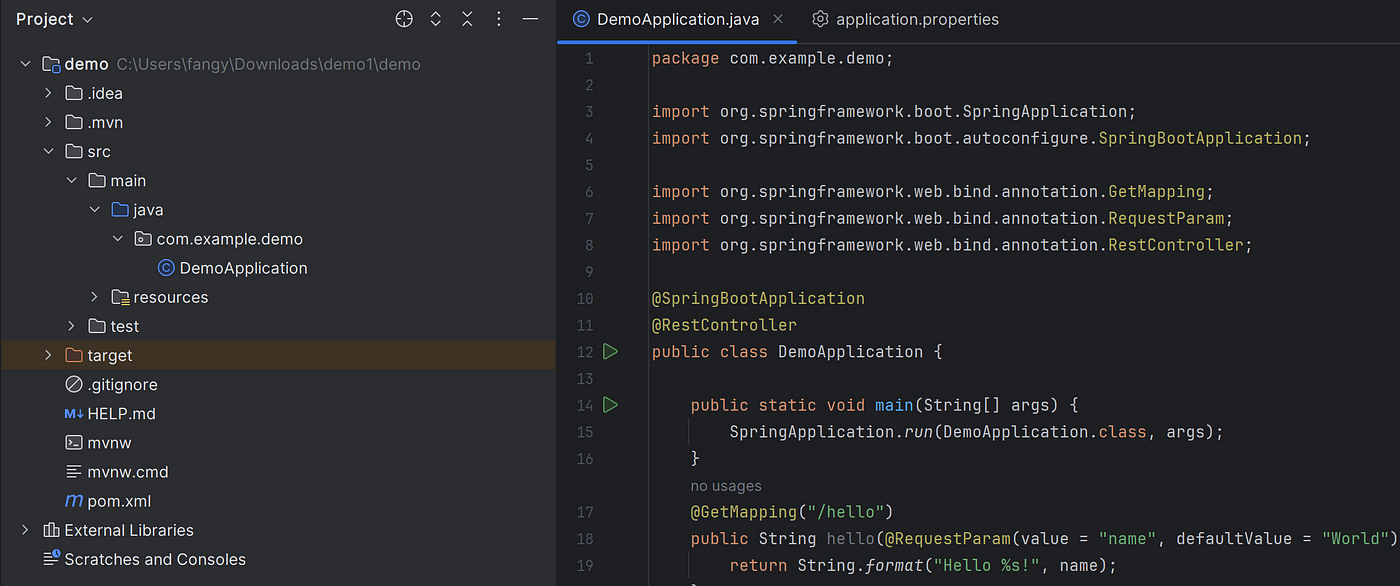Click the gear icon on application.properties tab
Image resolution: width=1400 pixels, height=586 pixels.
point(820,19)
